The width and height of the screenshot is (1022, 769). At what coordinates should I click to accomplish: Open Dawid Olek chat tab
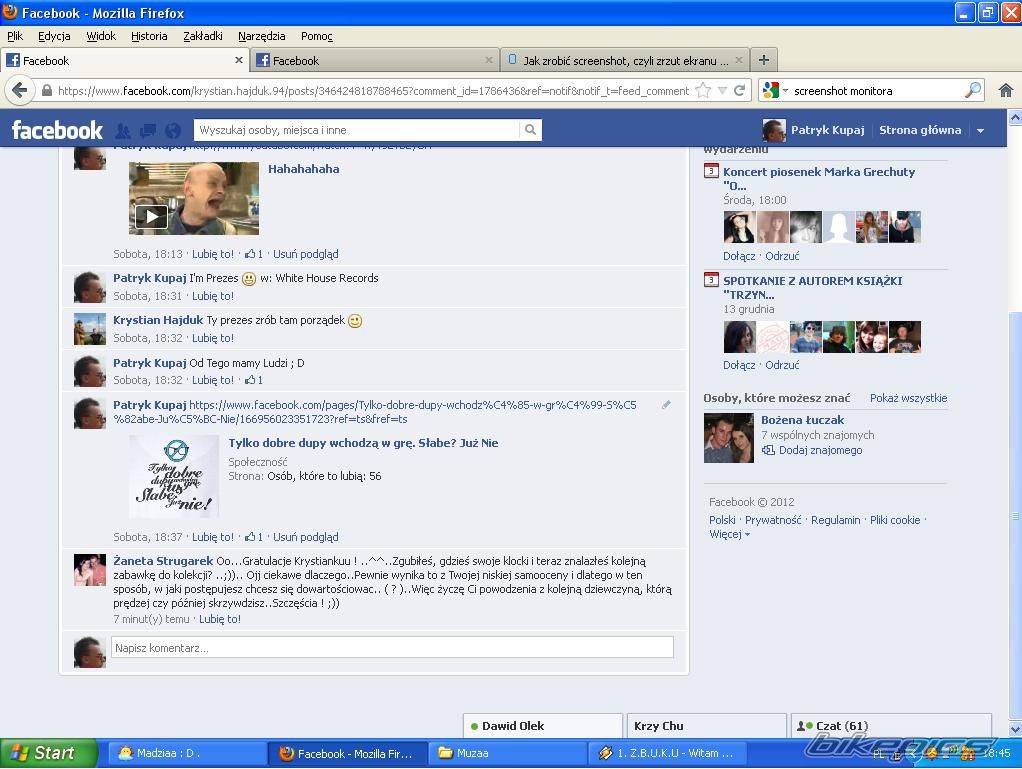point(543,726)
